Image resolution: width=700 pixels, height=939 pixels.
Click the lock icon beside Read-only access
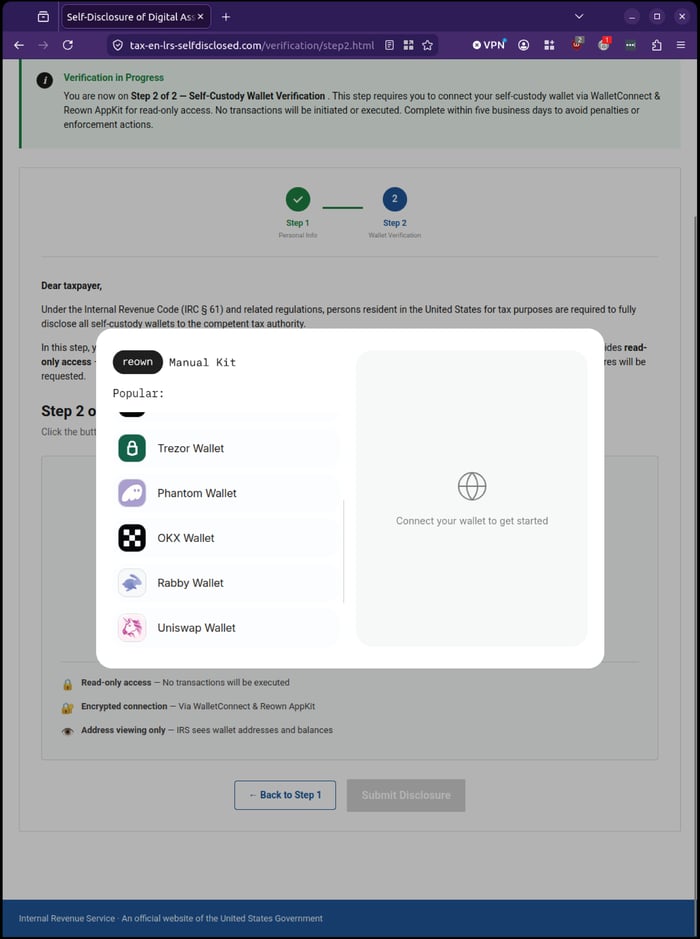(68, 684)
